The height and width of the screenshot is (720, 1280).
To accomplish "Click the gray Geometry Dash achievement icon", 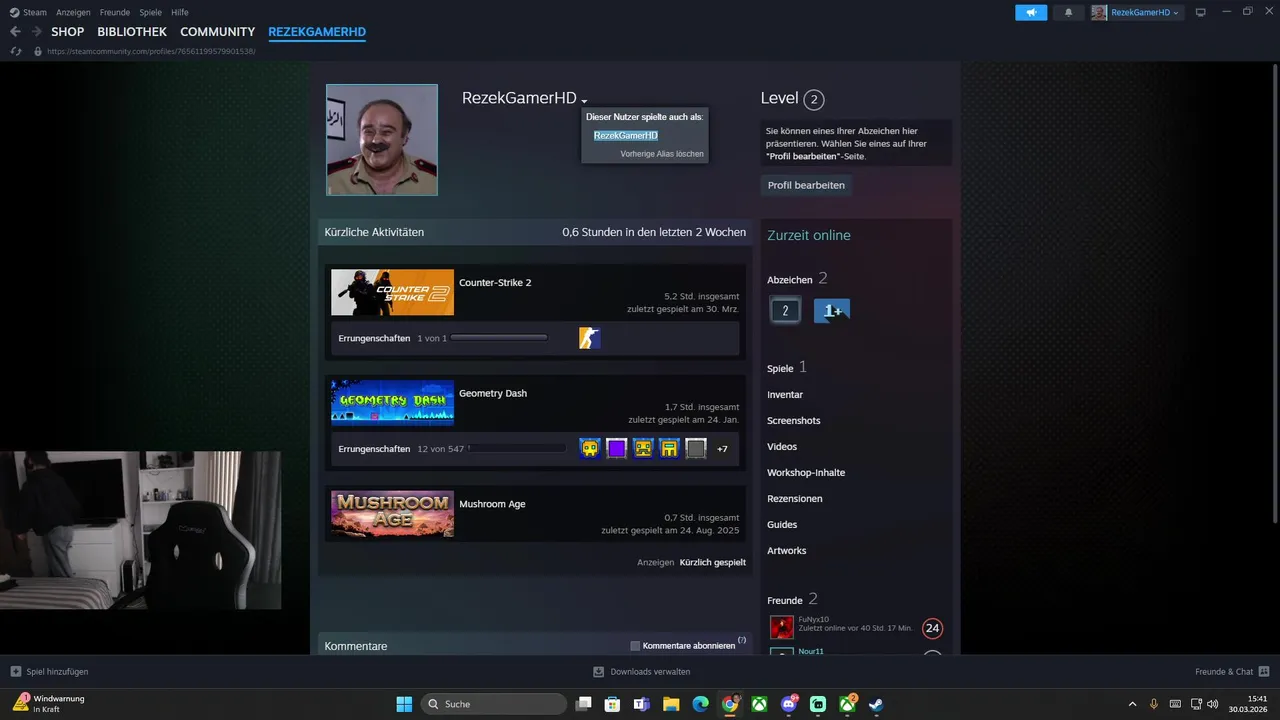I will point(696,449).
